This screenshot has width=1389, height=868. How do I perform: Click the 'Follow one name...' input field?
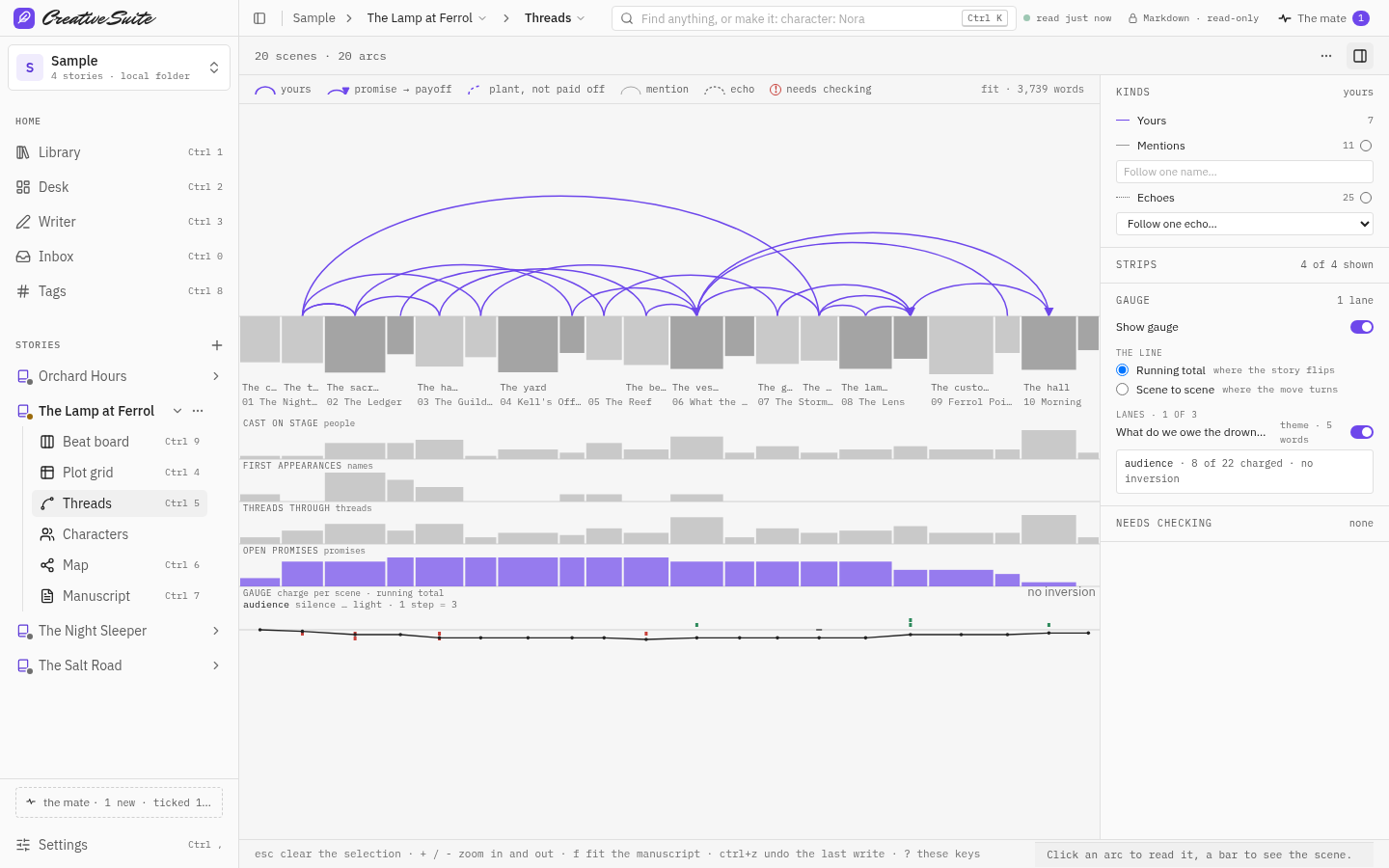pyautogui.click(x=1244, y=172)
